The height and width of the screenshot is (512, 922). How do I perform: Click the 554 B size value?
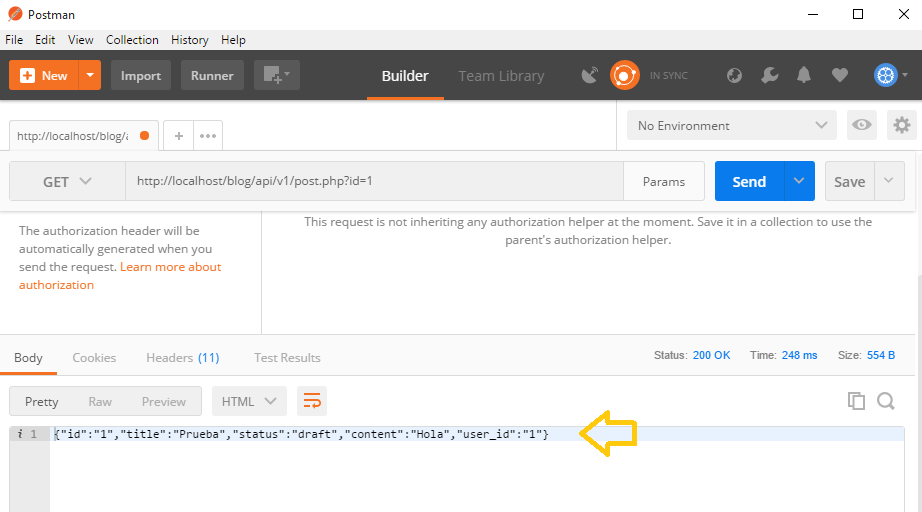tap(881, 355)
